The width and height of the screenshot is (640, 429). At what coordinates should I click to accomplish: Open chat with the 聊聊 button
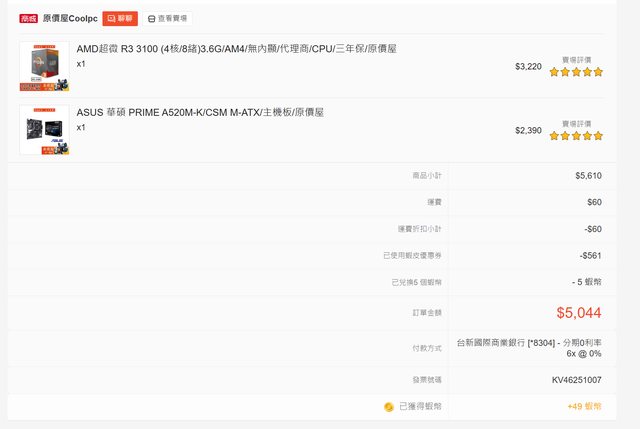[x=119, y=19]
